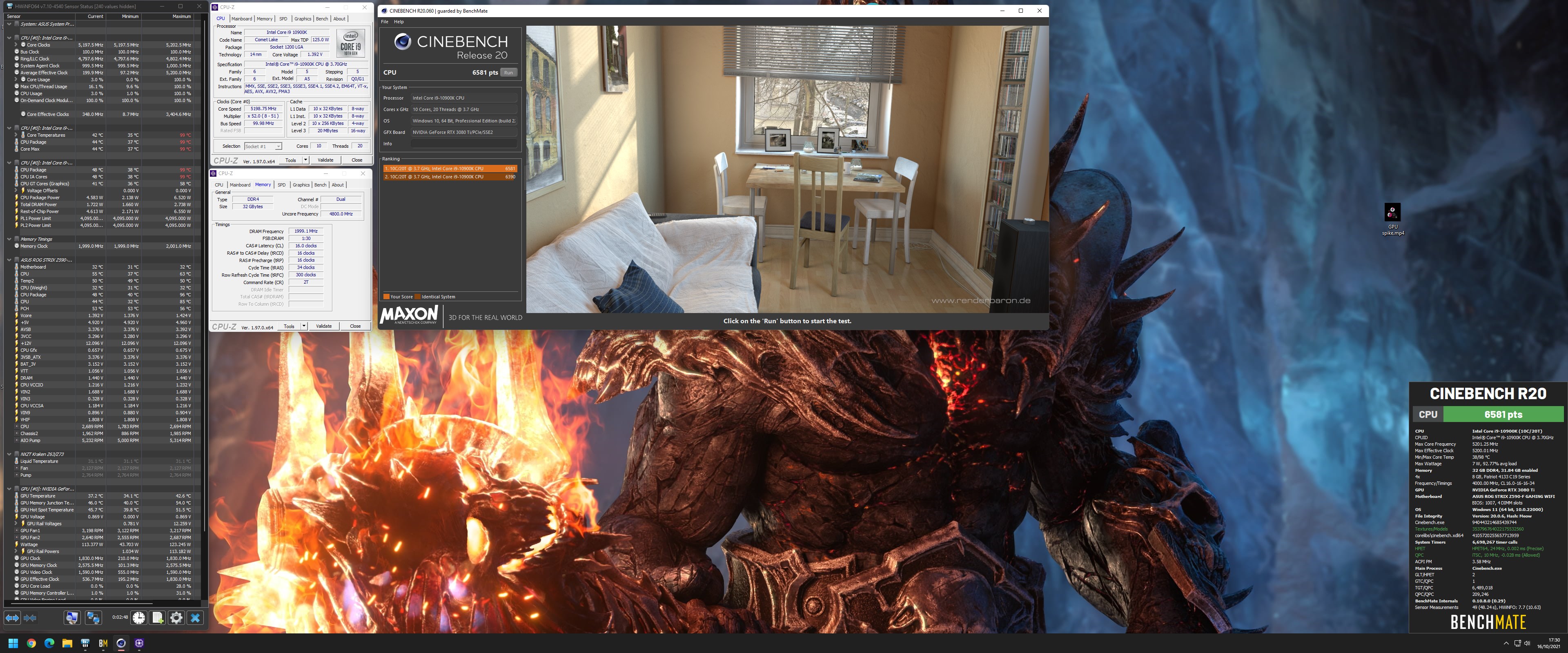Switch upper CPU-Z to Graphics tab
Screen dimensions: 1568x653
pos(303,18)
